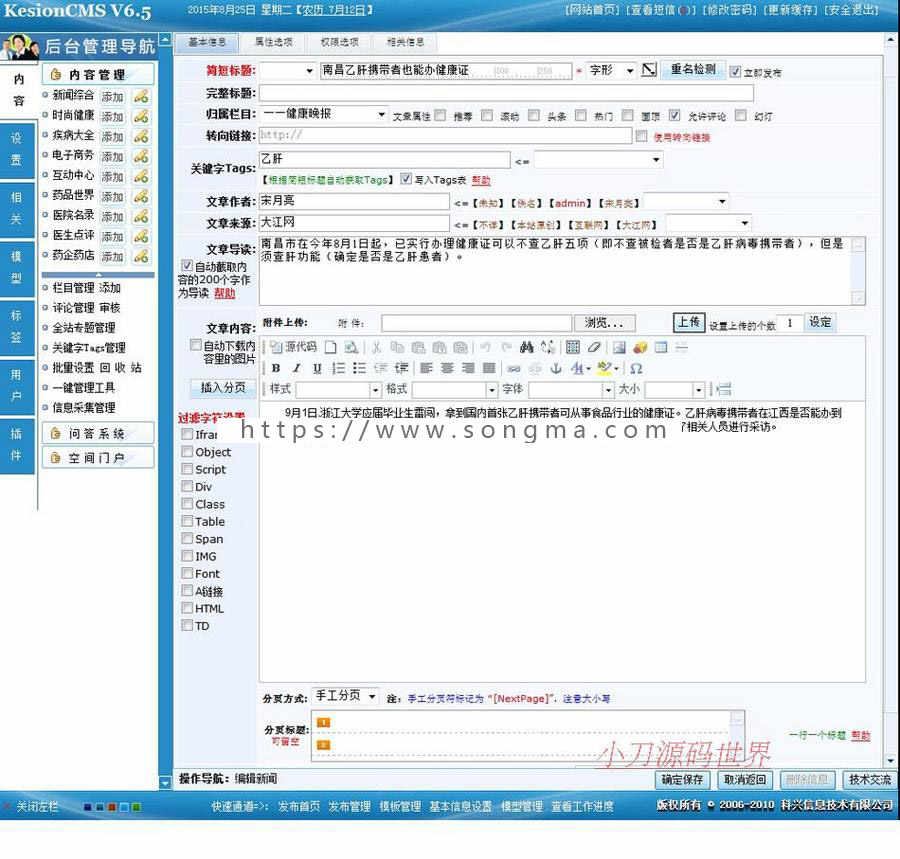Click the insert hyperlink icon
Image resolution: width=900 pixels, height=859 pixels.
pos(514,368)
